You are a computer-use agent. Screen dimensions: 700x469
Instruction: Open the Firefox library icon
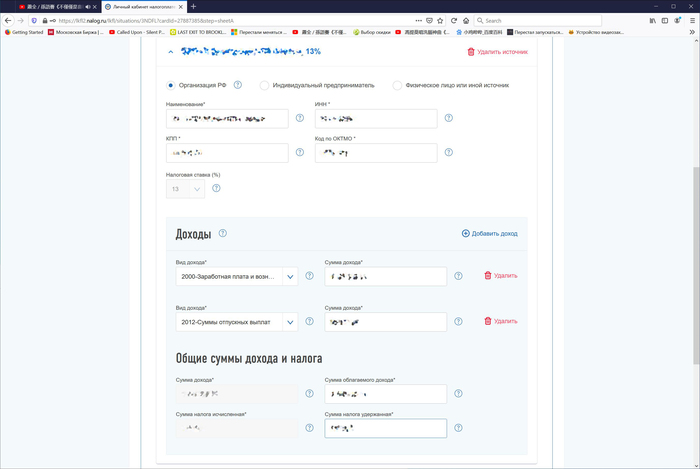[x=653, y=21]
